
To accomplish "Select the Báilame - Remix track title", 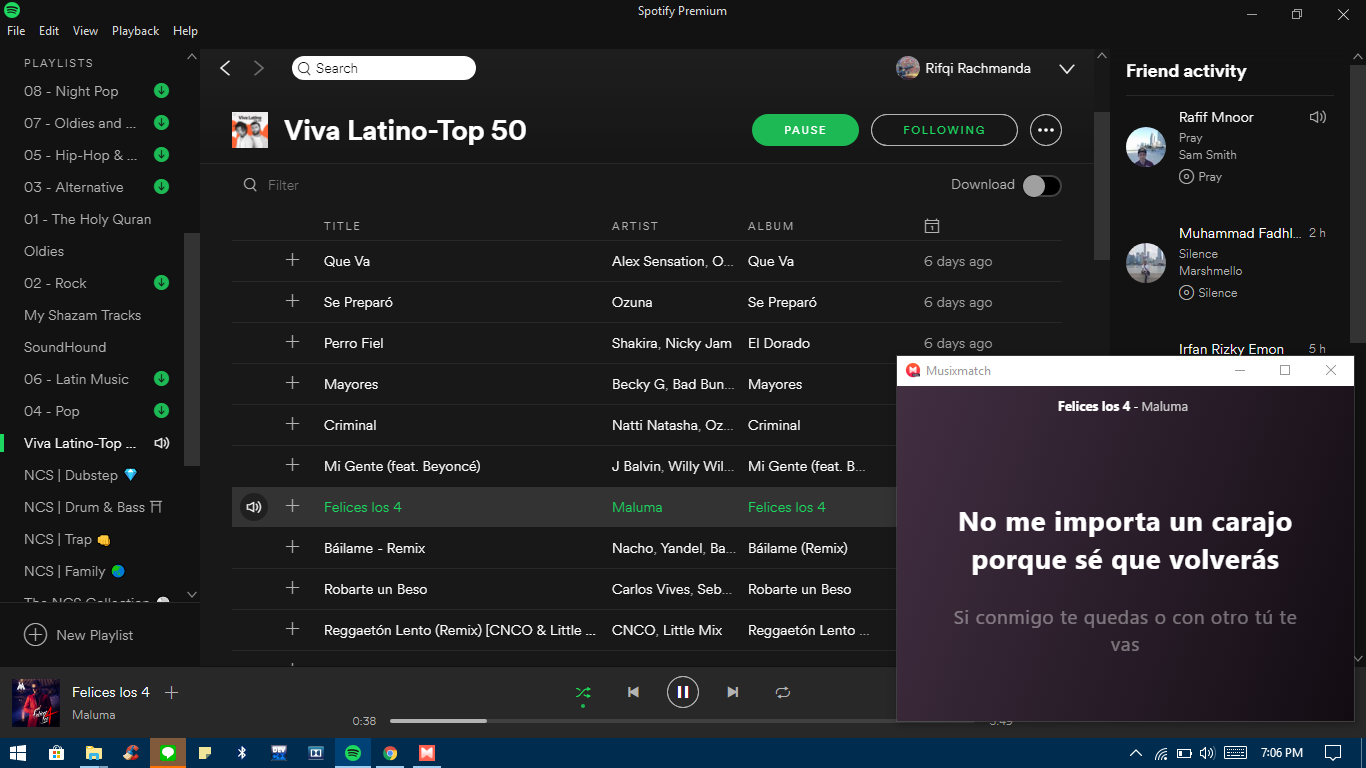I will 375,548.
